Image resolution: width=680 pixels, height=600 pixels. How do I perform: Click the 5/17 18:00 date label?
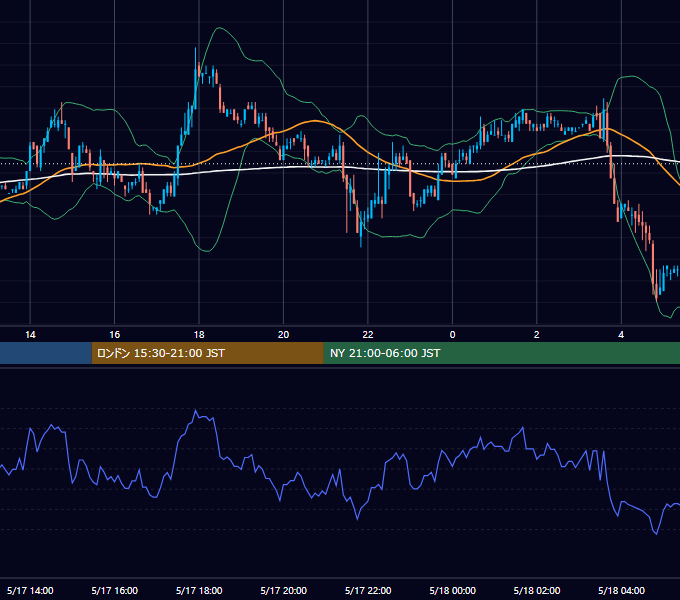199,590
